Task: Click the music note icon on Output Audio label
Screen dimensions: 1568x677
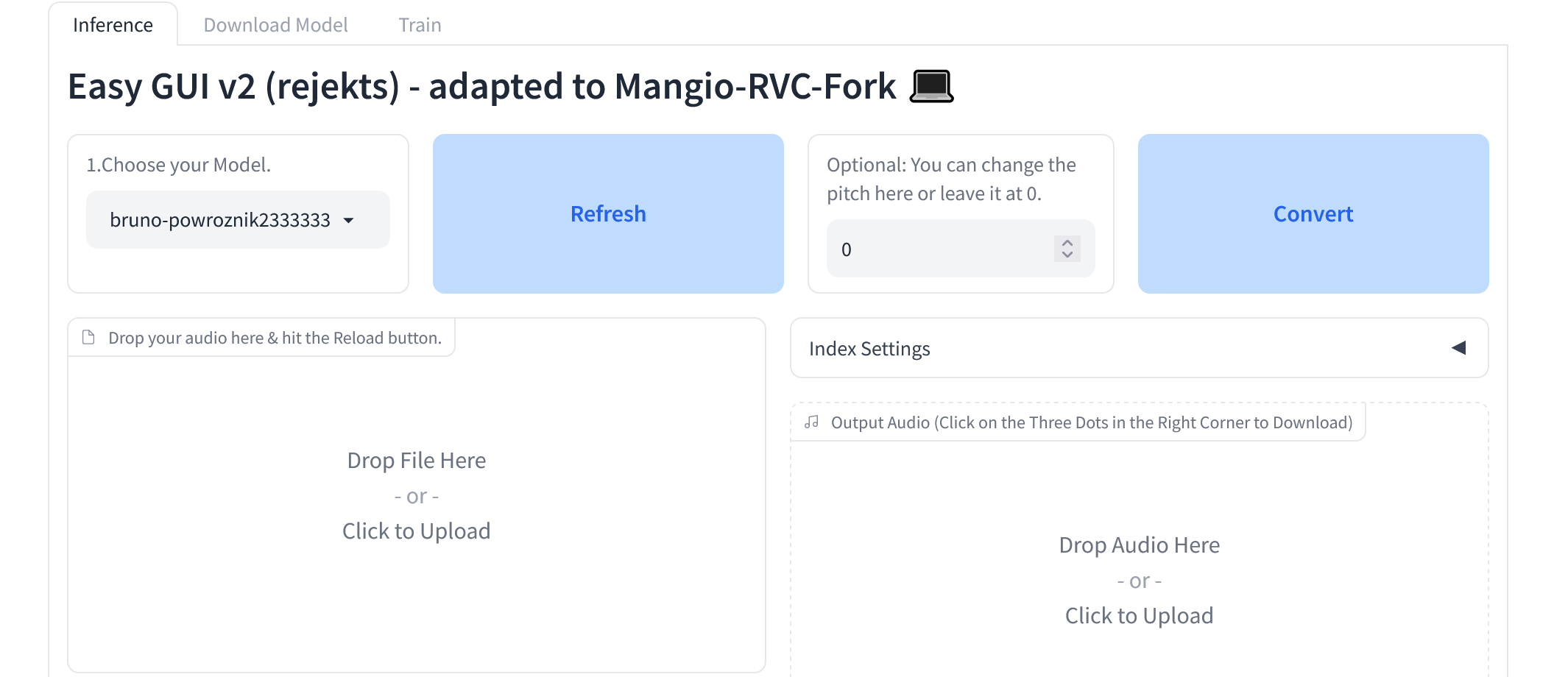Action: [x=811, y=422]
